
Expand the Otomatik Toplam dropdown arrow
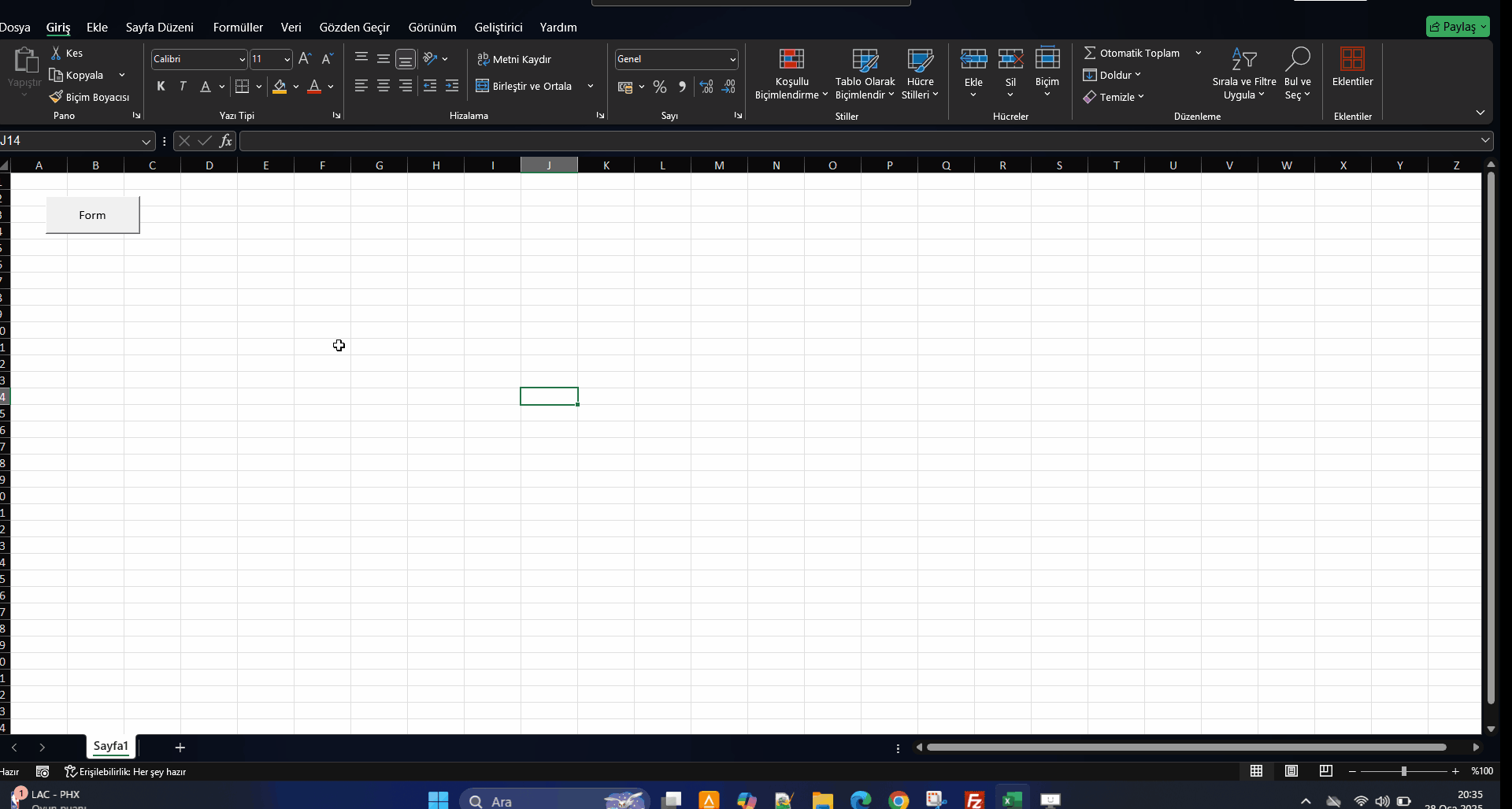tap(1199, 53)
